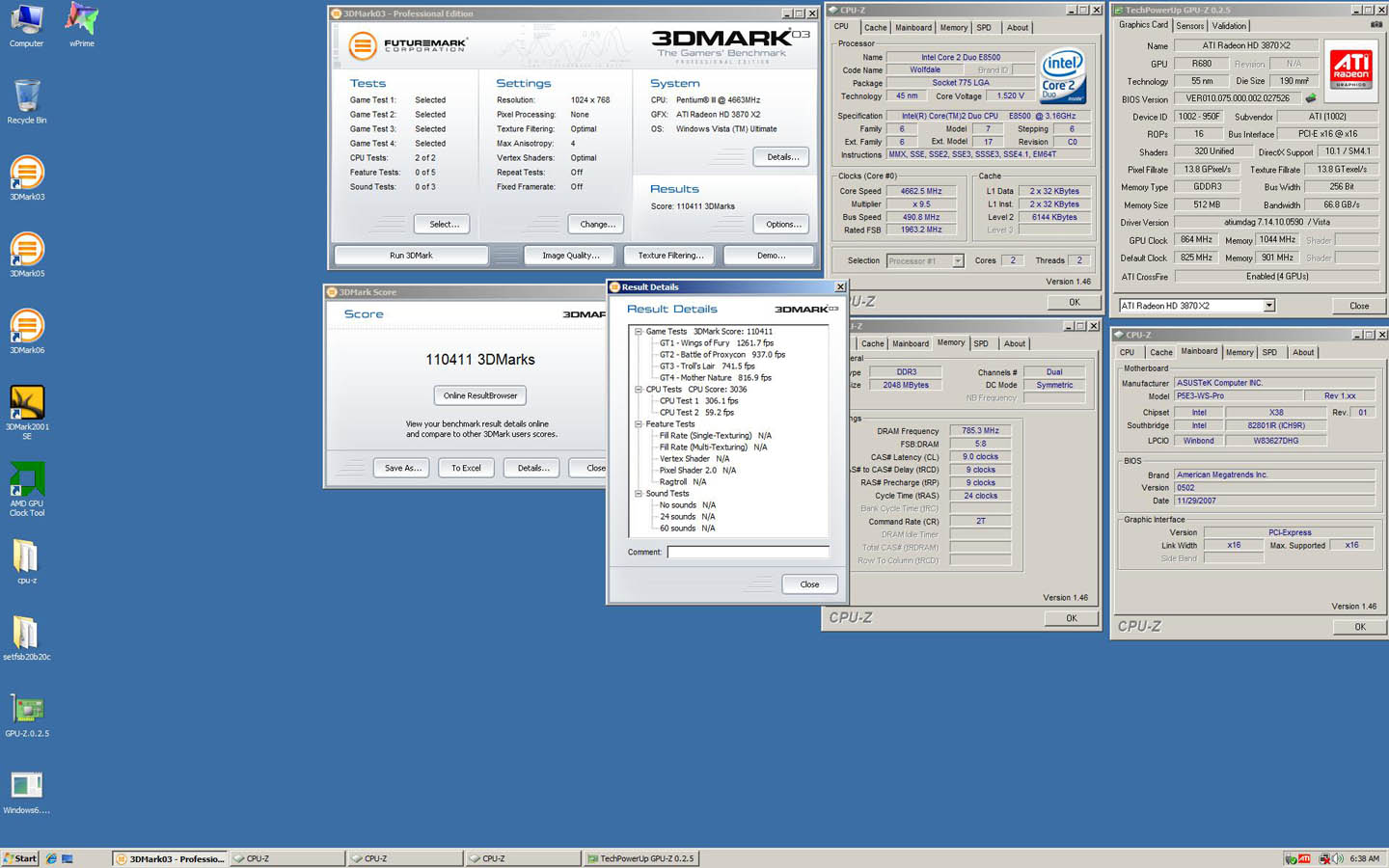This screenshot has height=868, width=1389.
Task: Select the 3DMark06 desktop shortcut
Action: point(27,332)
